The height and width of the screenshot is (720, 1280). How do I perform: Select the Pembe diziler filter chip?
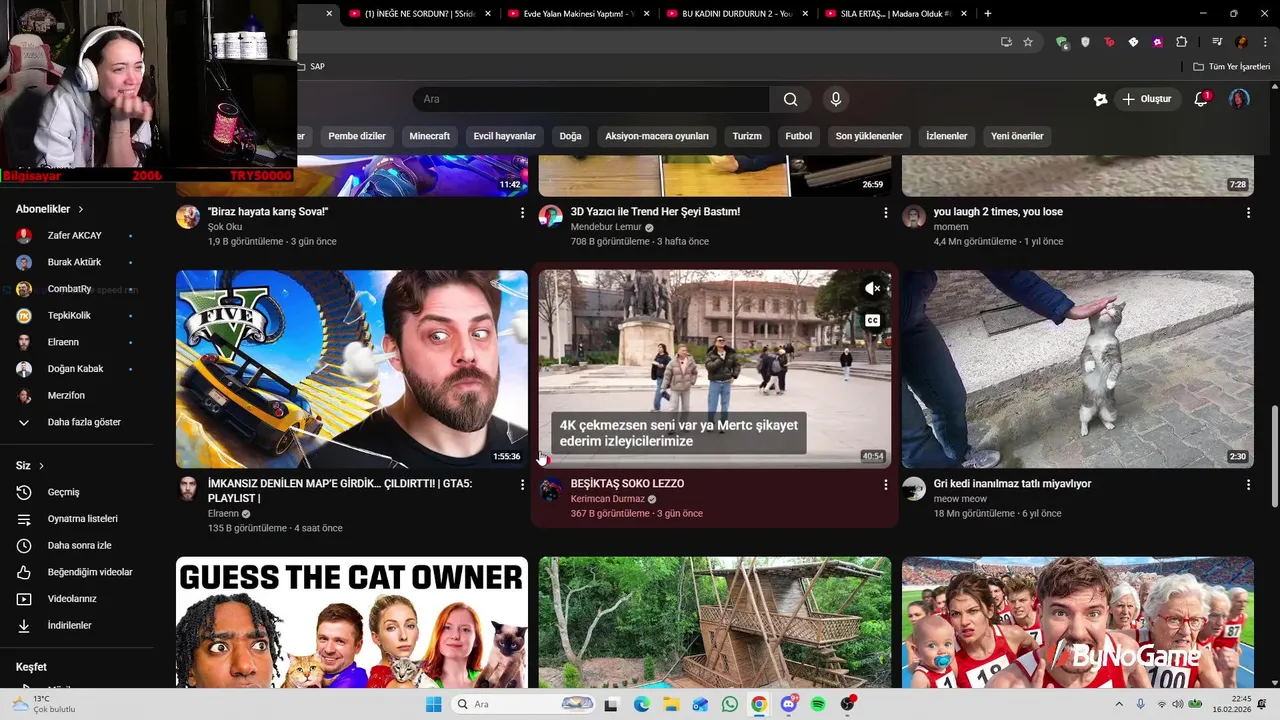point(357,136)
